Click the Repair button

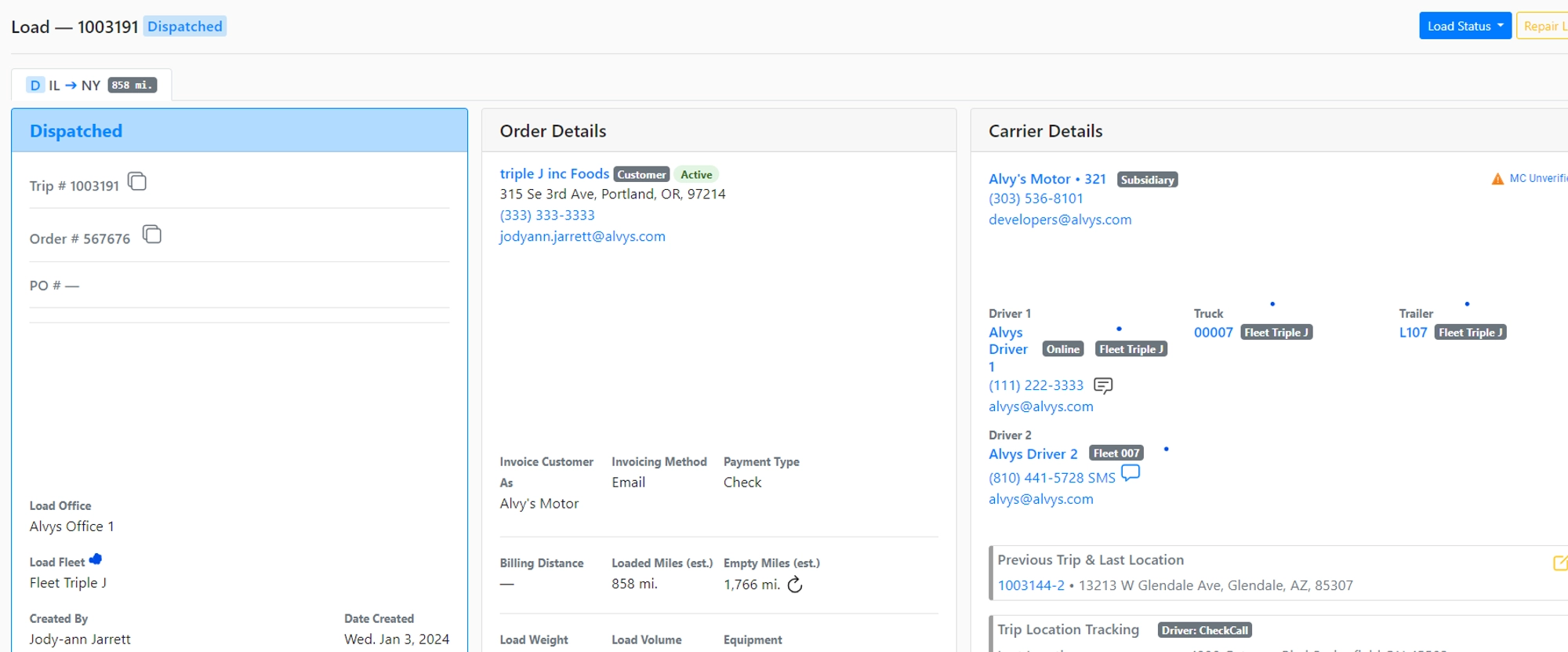(1543, 26)
